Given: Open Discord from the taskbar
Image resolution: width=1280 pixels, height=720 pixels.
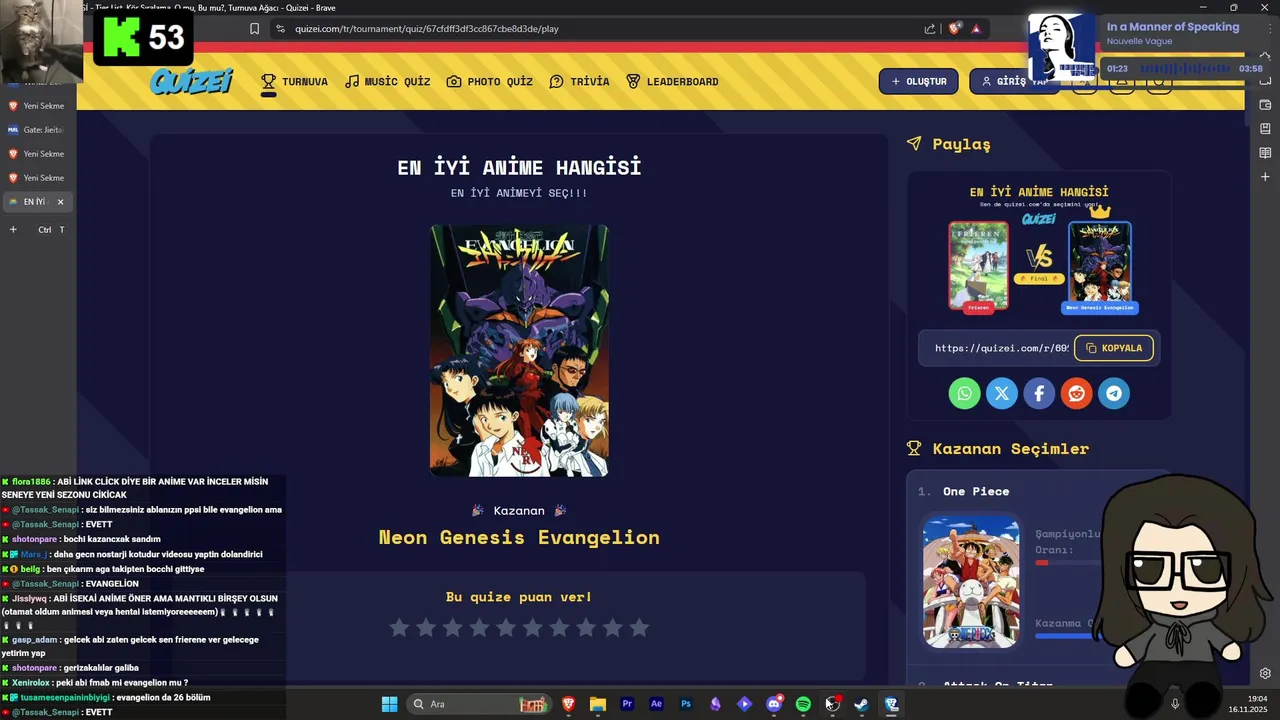Looking at the screenshot, I should 774,704.
